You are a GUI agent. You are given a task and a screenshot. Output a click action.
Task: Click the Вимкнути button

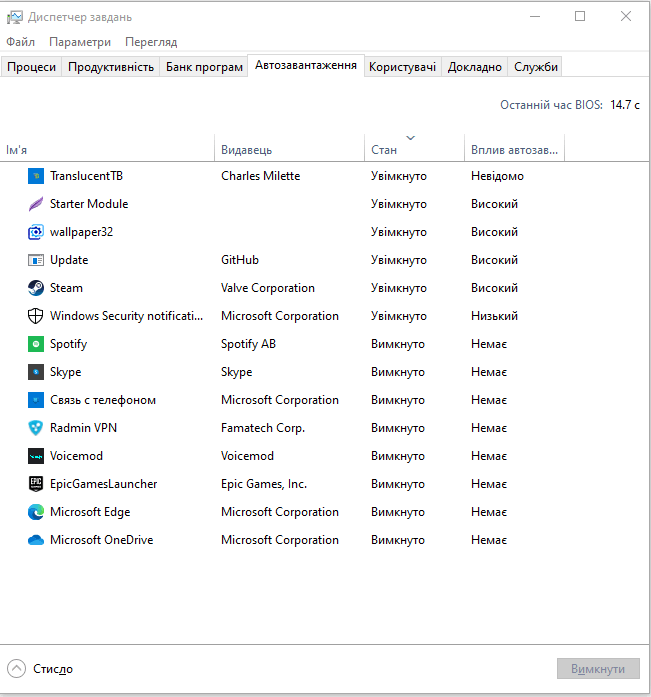[x=598, y=669]
